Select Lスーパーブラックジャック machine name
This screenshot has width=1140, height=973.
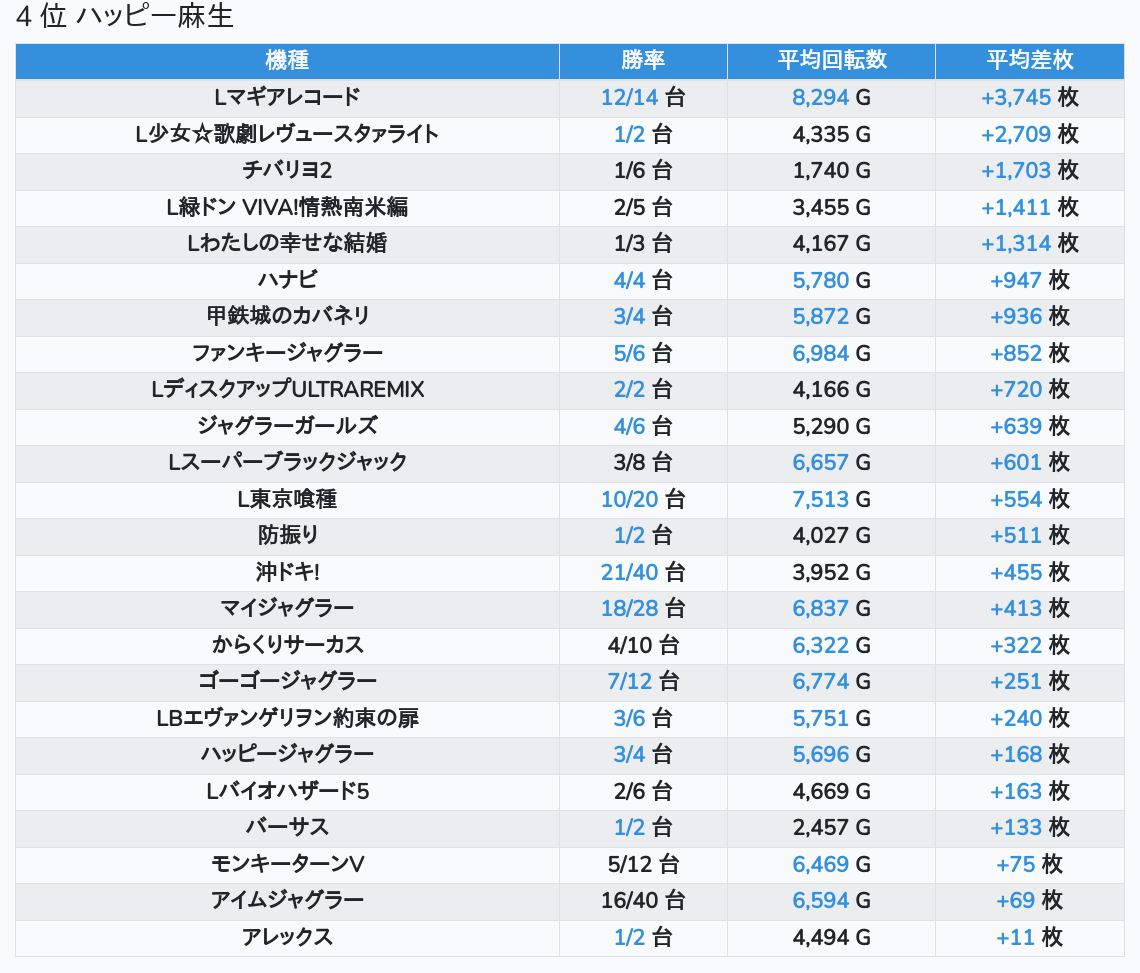287,463
